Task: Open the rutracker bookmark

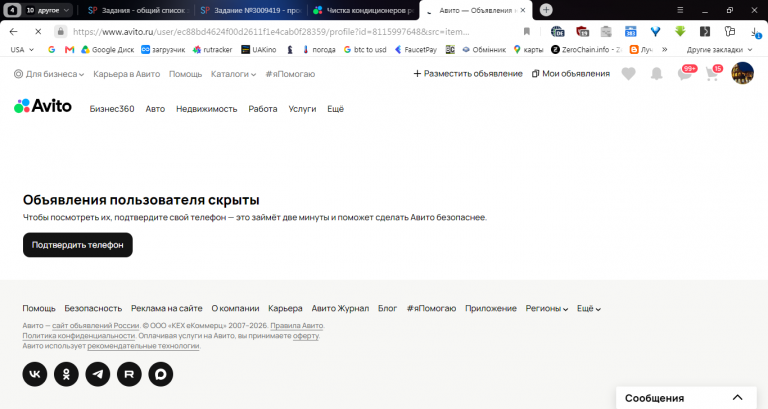Action: click(213, 49)
